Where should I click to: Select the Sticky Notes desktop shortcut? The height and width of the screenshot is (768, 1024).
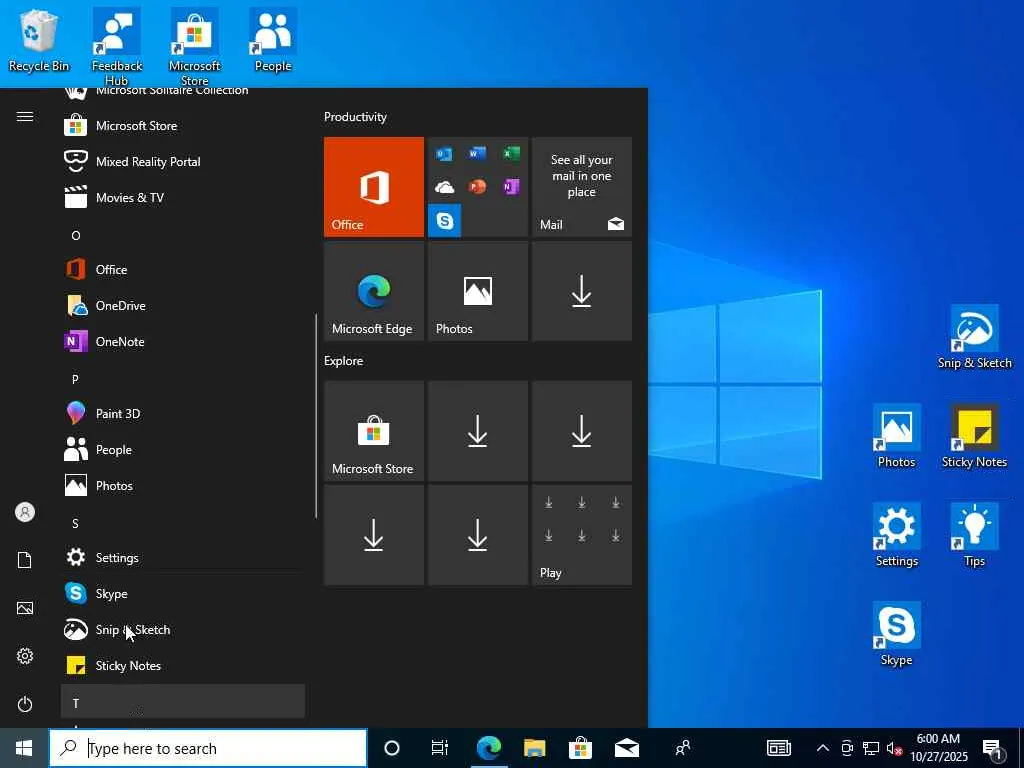974,436
